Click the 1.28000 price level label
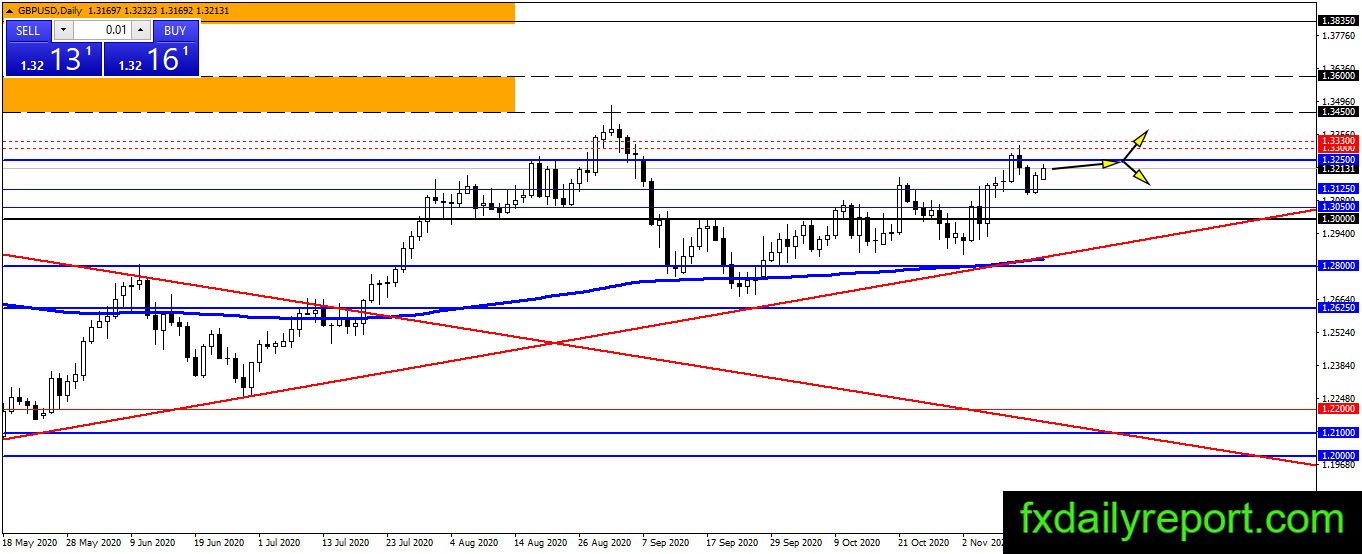Screen dimensions: 1362x554 click(1338, 266)
